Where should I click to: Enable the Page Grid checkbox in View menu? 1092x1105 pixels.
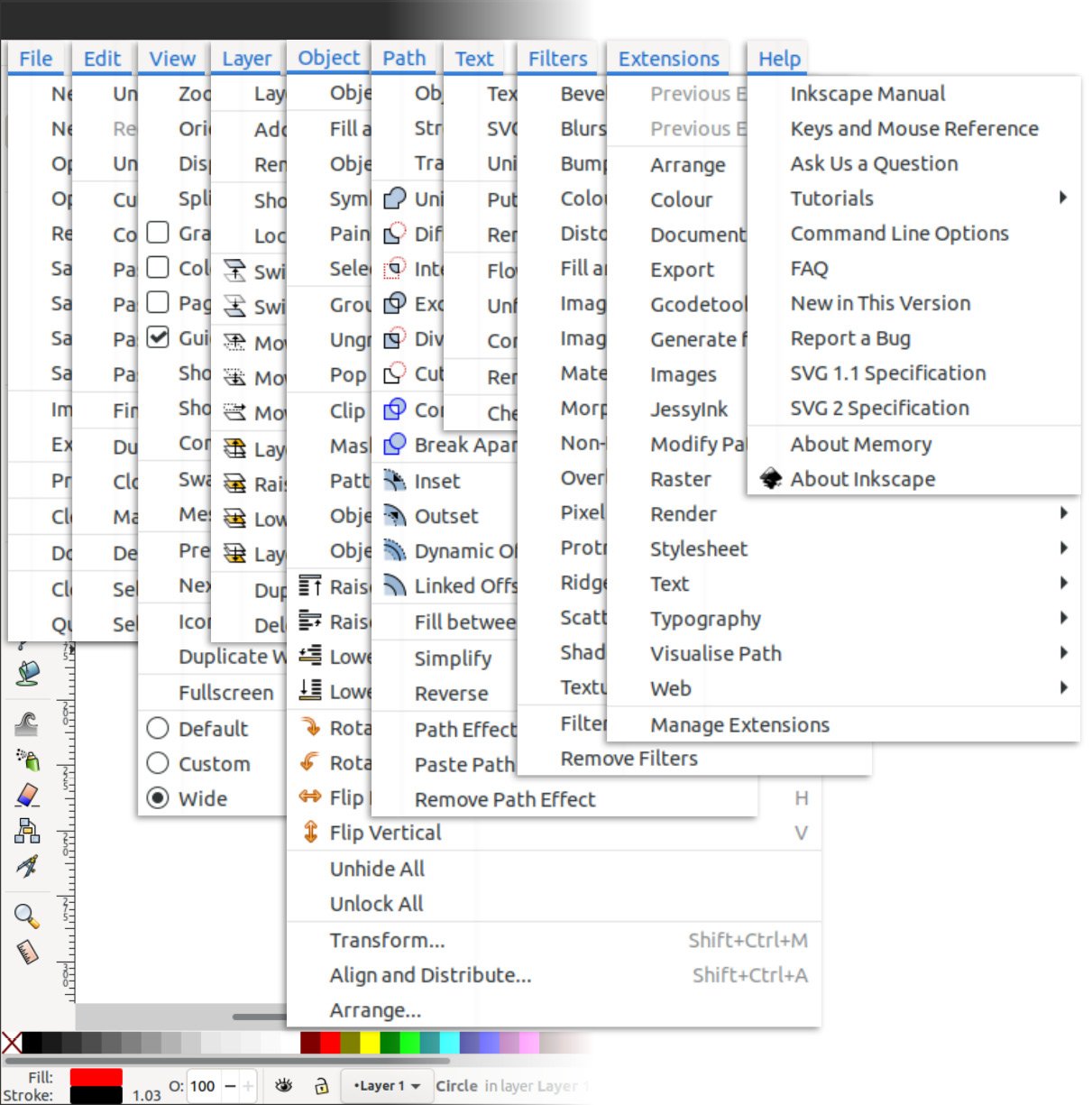click(x=158, y=302)
